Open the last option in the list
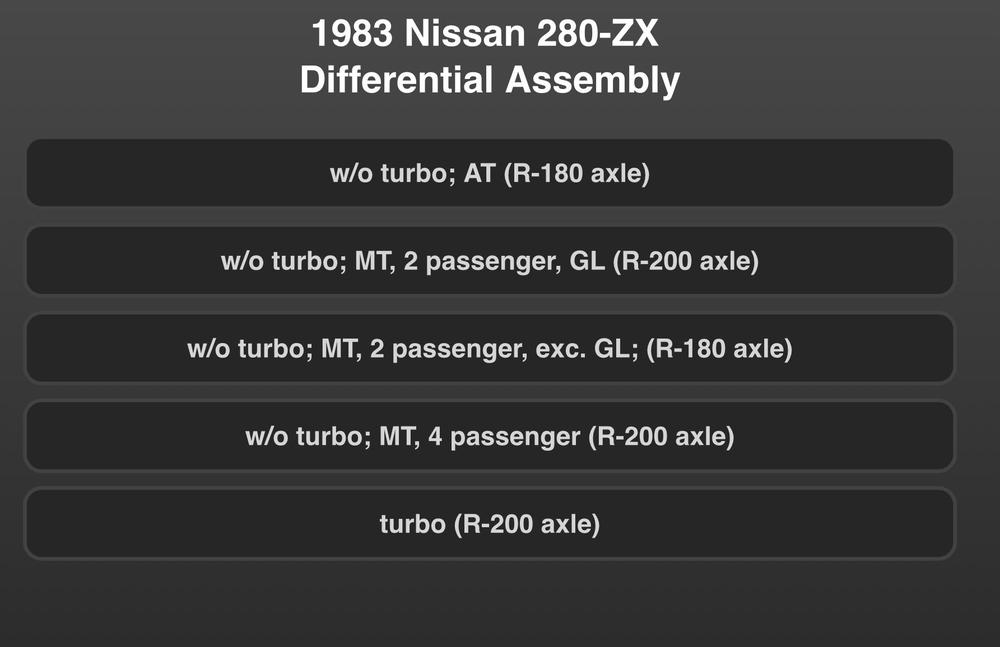 tap(490, 524)
